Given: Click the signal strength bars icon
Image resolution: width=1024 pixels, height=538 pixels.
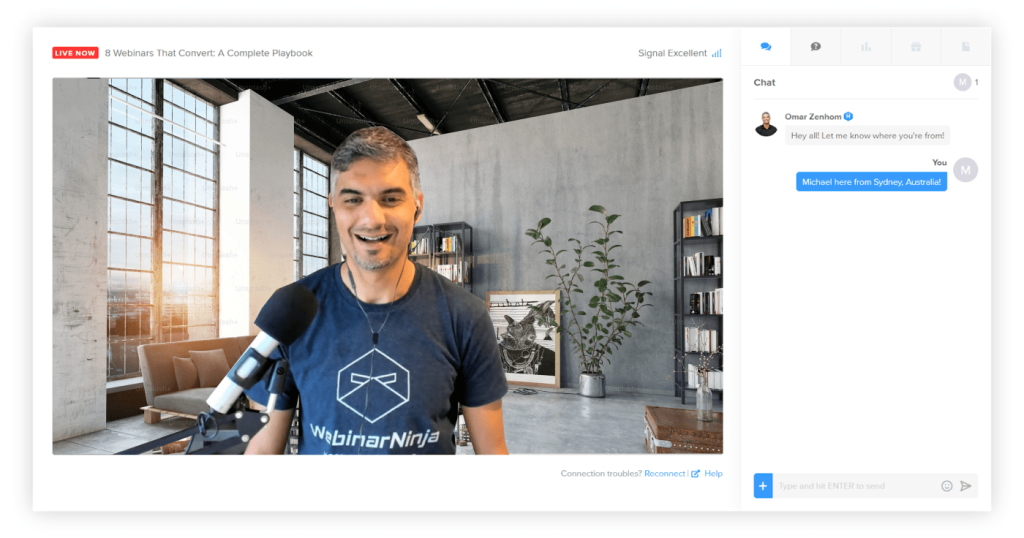Looking at the screenshot, I should [717, 53].
